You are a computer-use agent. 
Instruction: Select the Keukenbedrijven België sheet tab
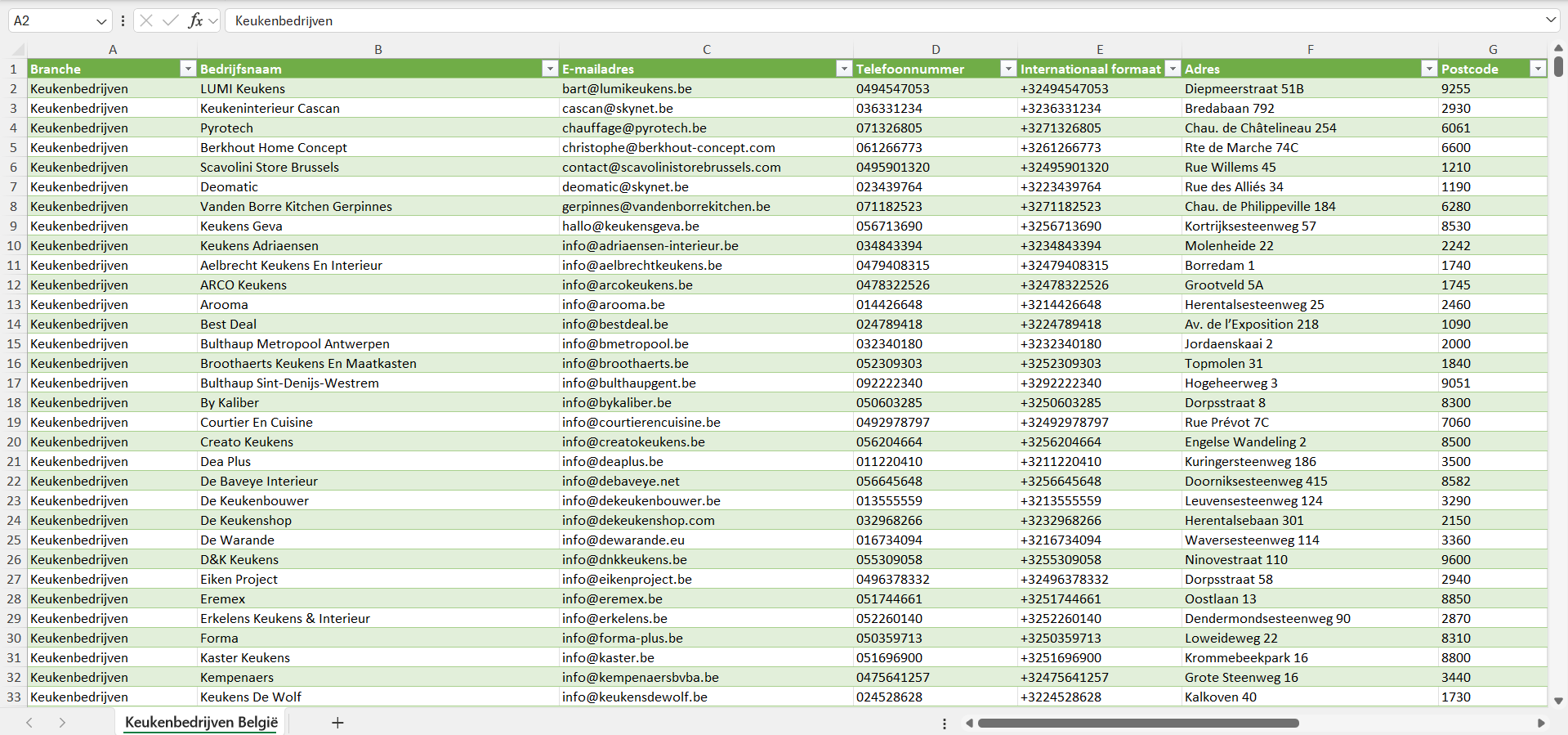click(201, 723)
